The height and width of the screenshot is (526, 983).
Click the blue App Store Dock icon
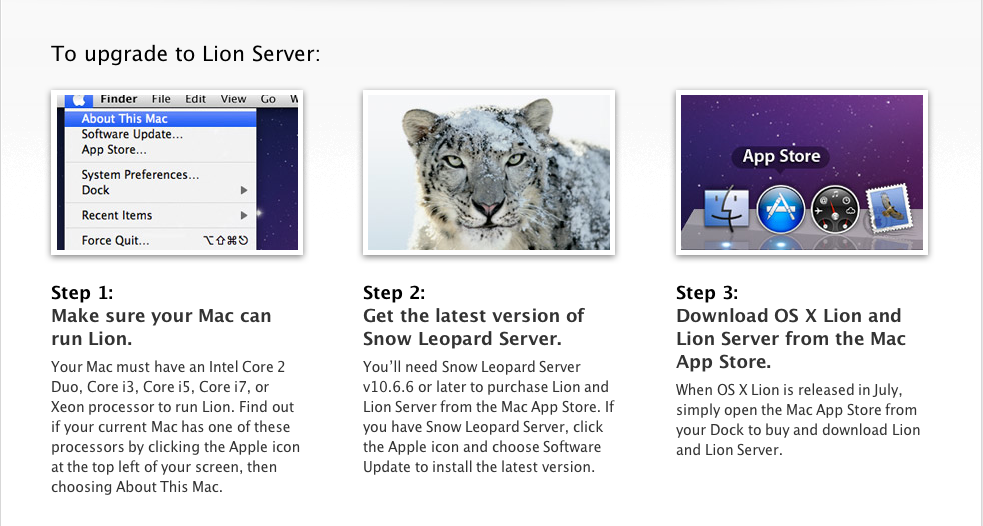(x=781, y=209)
